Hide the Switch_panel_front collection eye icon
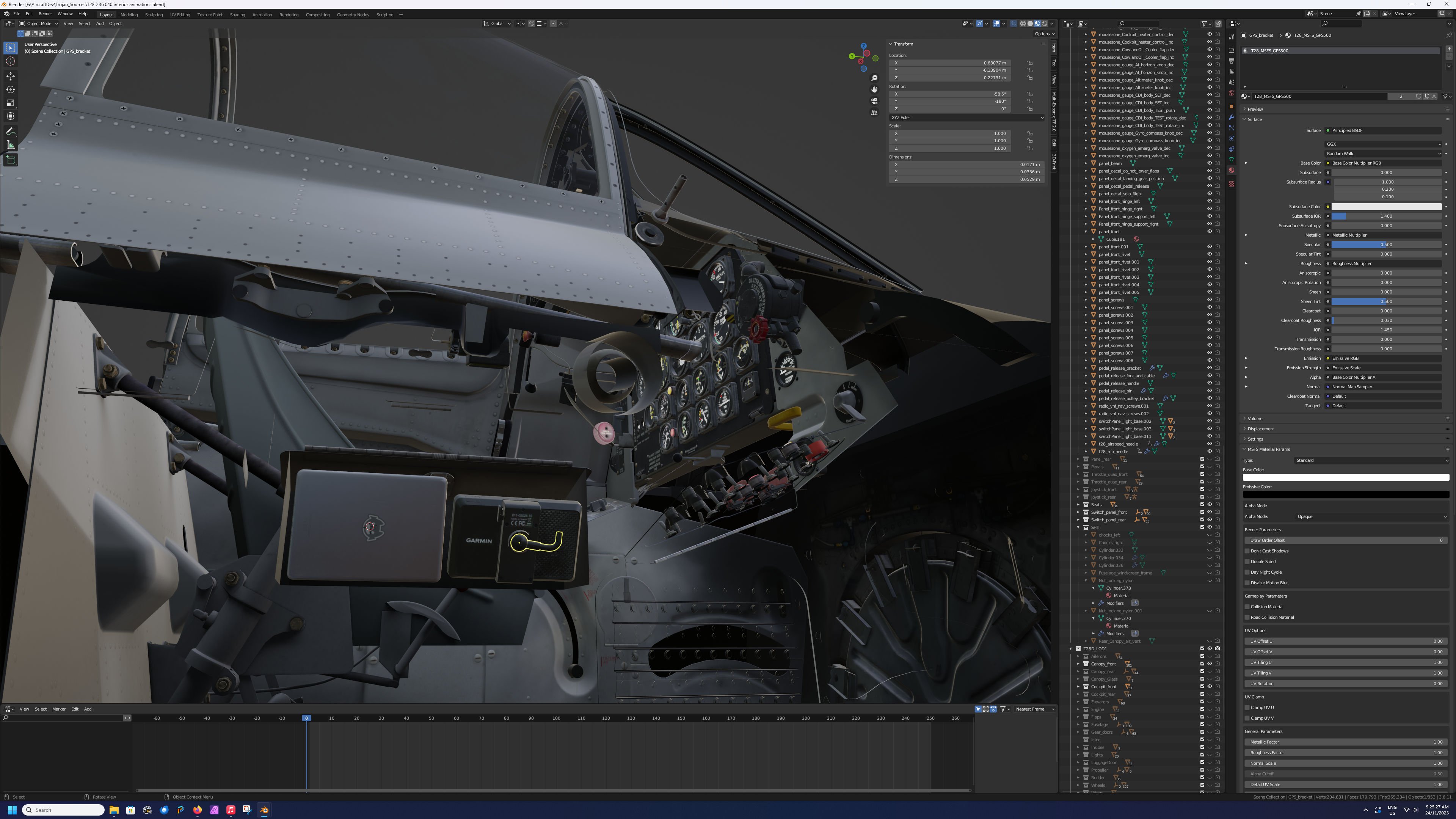1456x819 pixels. point(1210,512)
